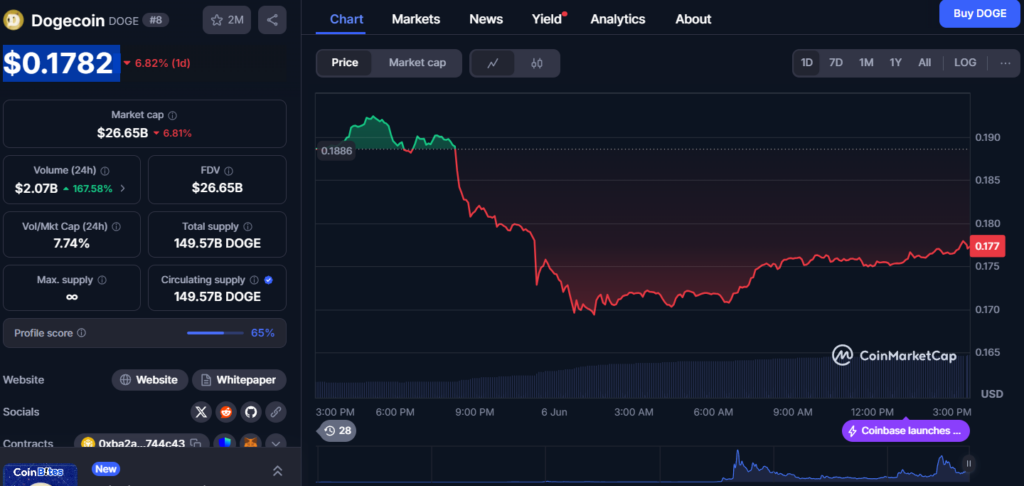Open the history events marker showing 28
The height and width of the screenshot is (486, 1024).
(338, 430)
